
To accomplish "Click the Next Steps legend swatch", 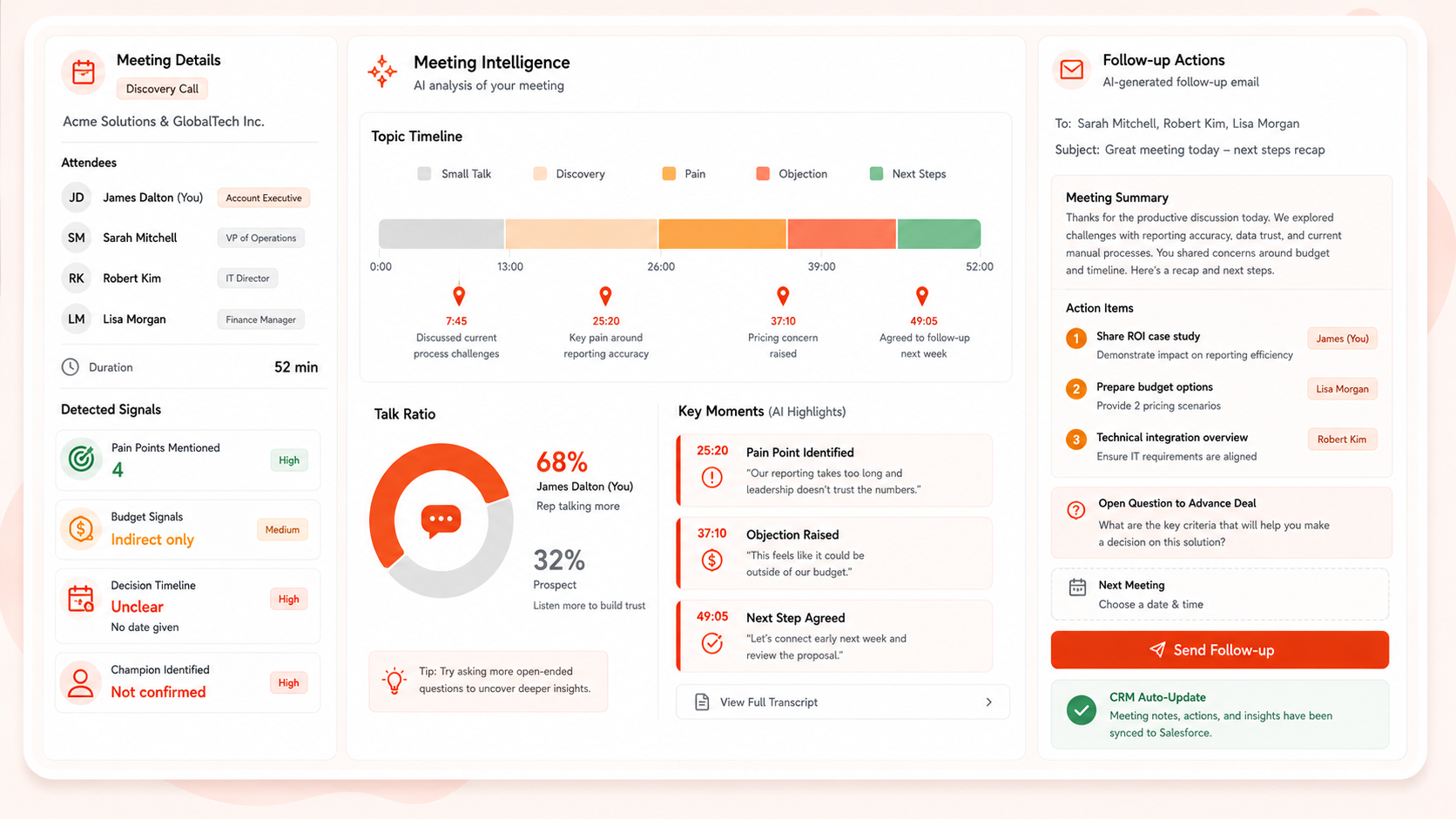I will [x=876, y=173].
